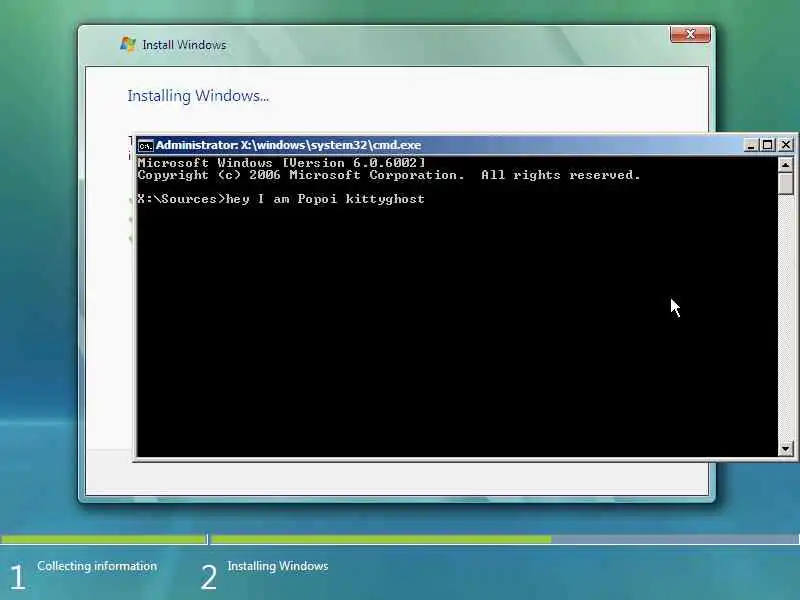The width and height of the screenshot is (800, 600).
Task: Click the cmd scrollbar down arrow
Action: tap(785, 448)
